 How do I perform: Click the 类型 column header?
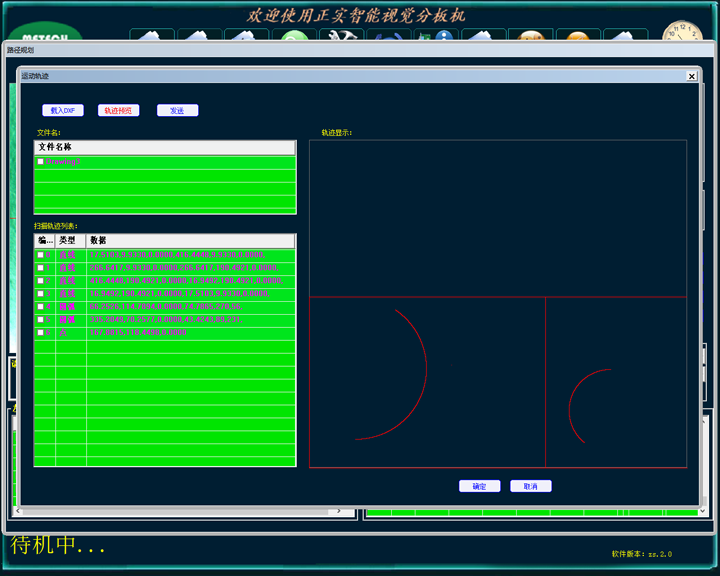[x=71, y=240]
